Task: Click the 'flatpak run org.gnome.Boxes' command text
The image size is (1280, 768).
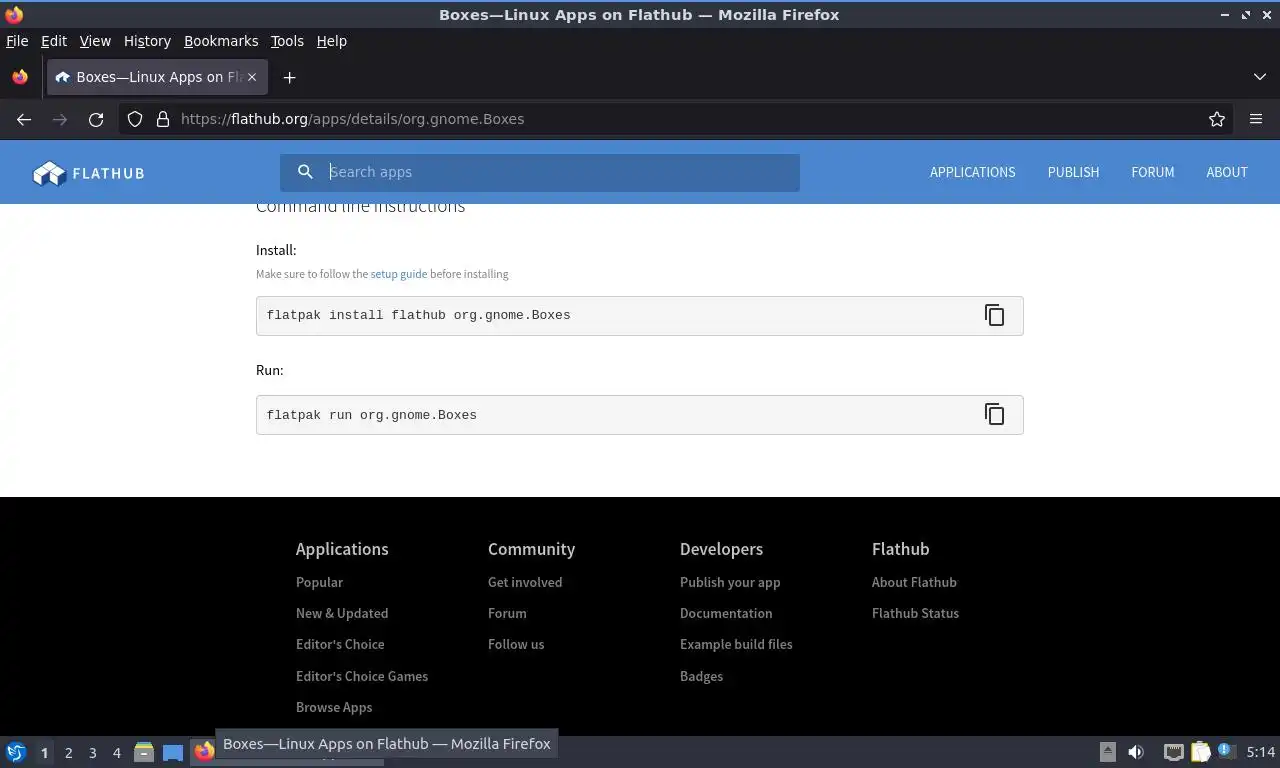Action: (x=371, y=415)
